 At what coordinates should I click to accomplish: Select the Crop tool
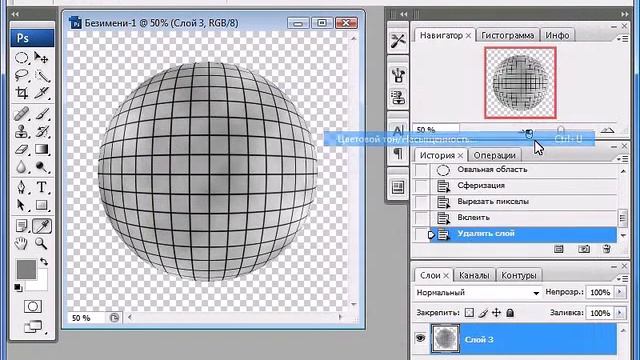click(22, 93)
